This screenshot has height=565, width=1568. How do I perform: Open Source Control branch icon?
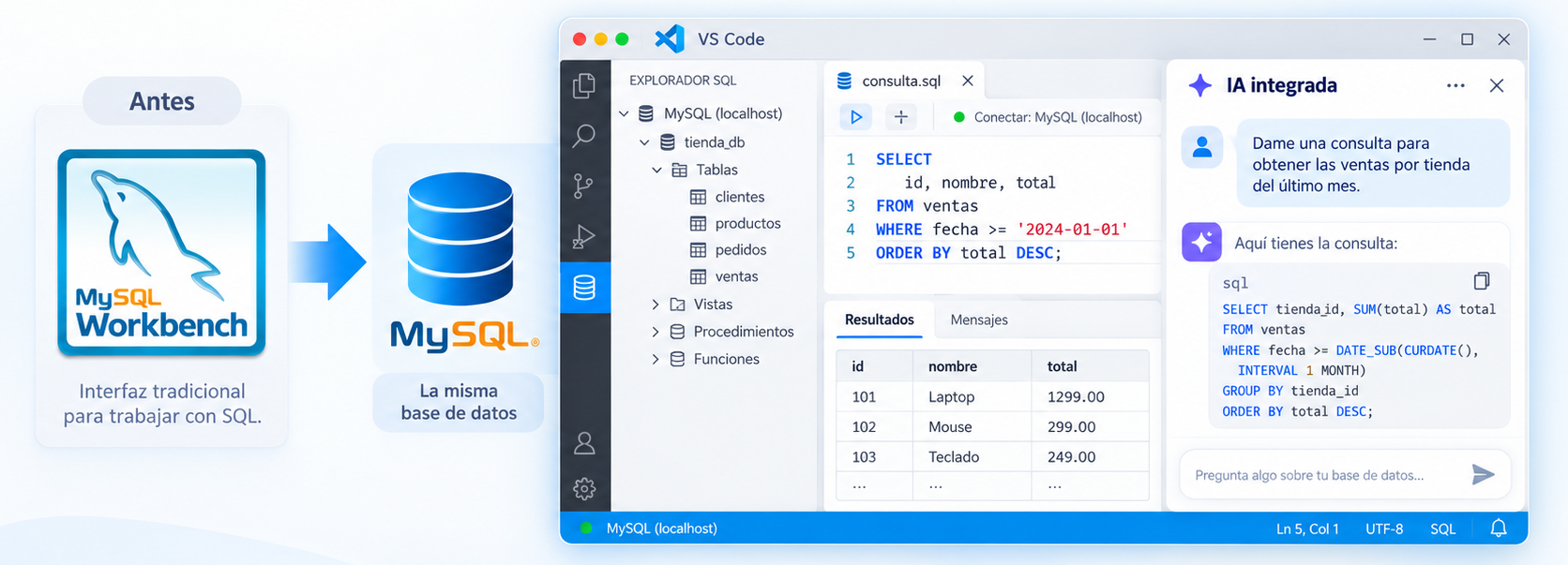pyautogui.click(x=583, y=186)
